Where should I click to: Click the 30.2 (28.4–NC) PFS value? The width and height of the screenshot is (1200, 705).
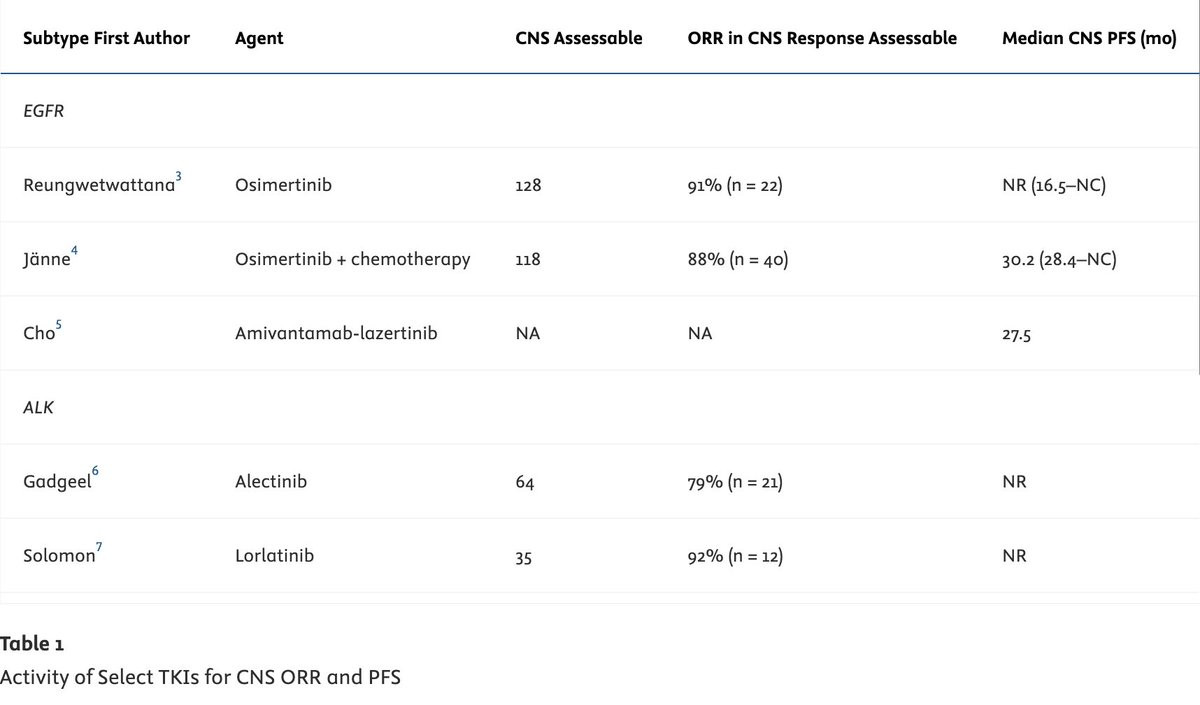coord(1059,259)
